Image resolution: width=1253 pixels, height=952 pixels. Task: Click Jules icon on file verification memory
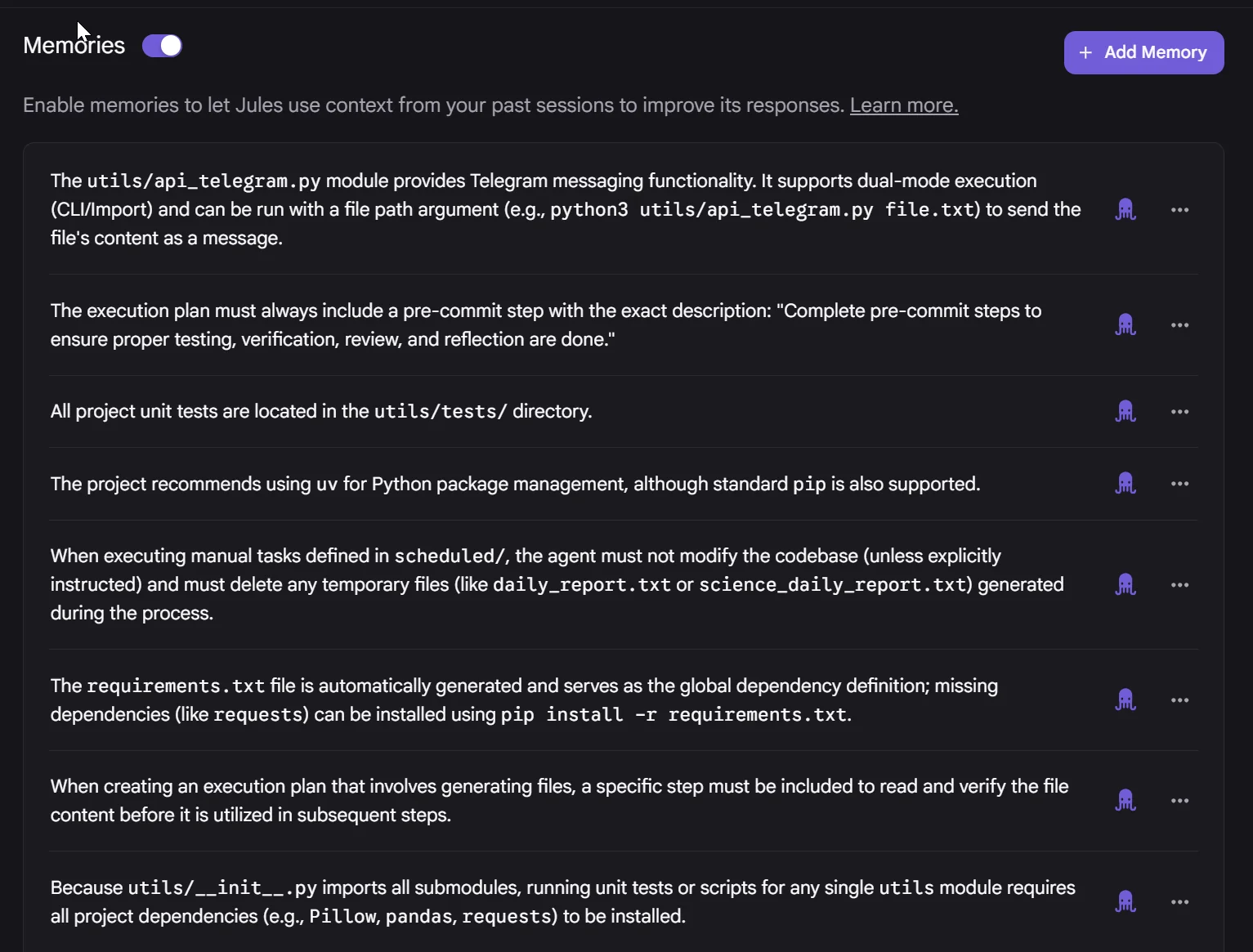coord(1125,801)
